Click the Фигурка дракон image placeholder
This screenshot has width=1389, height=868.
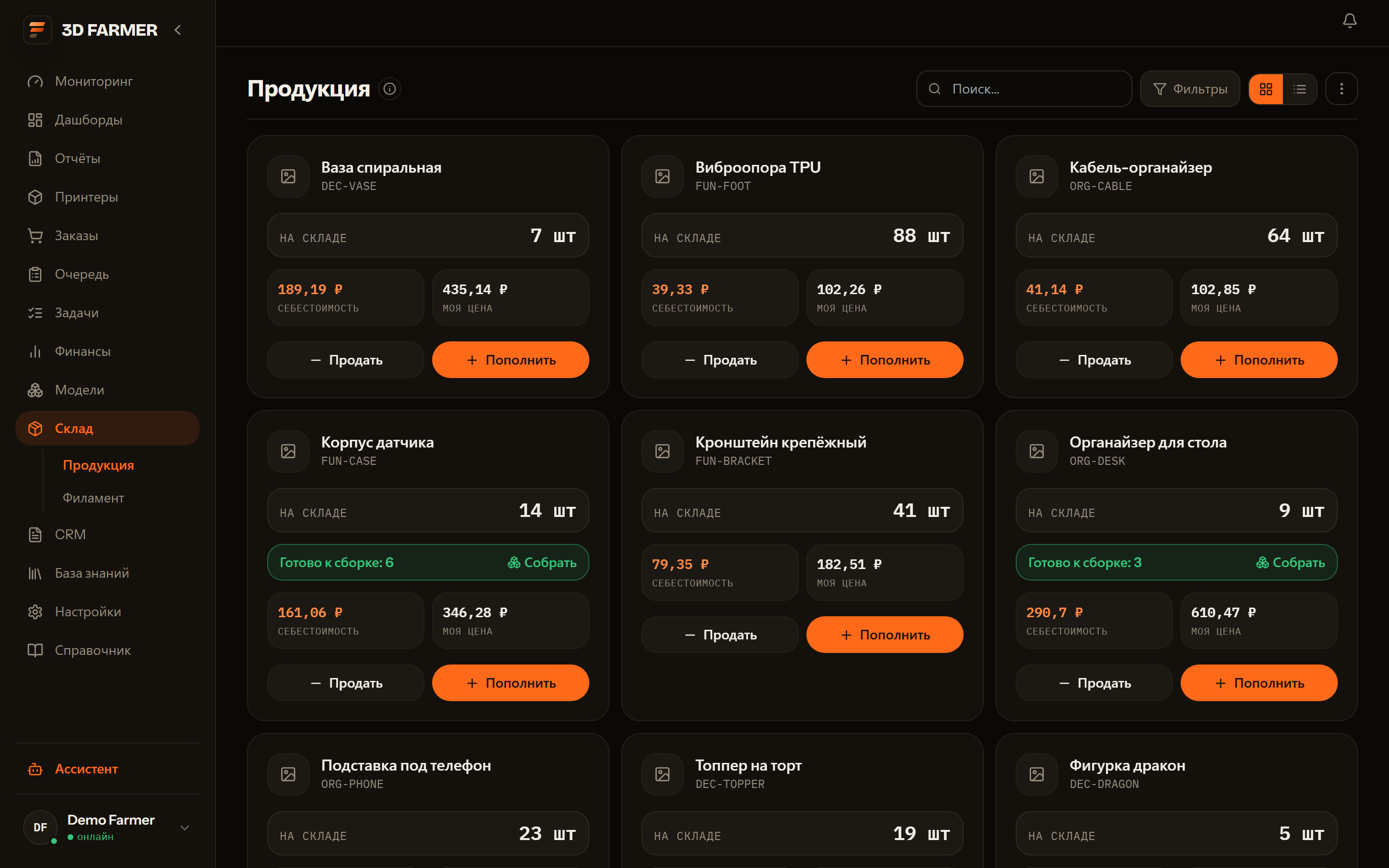pyautogui.click(x=1036, y=774)
